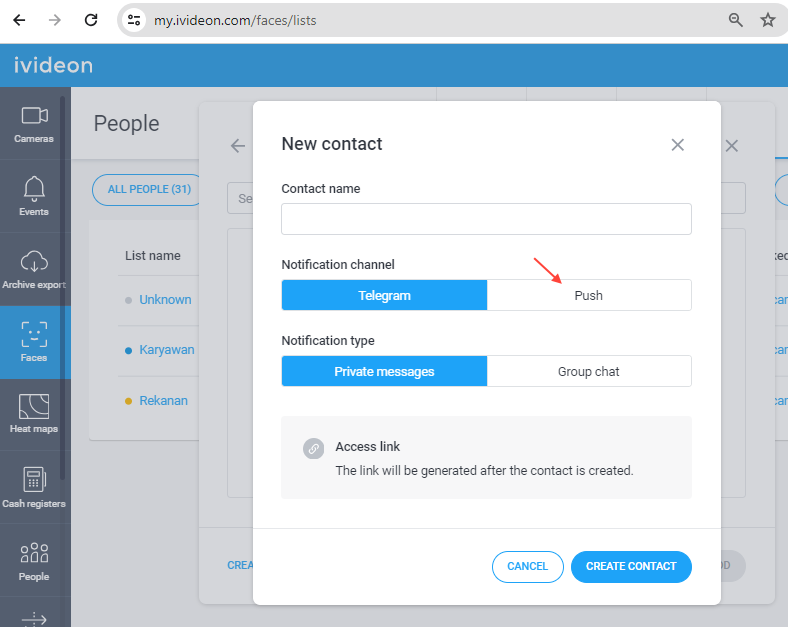Reload the page in browser
Image resolution: width=788 pixels, height=627 pixels.
(91, 20)
